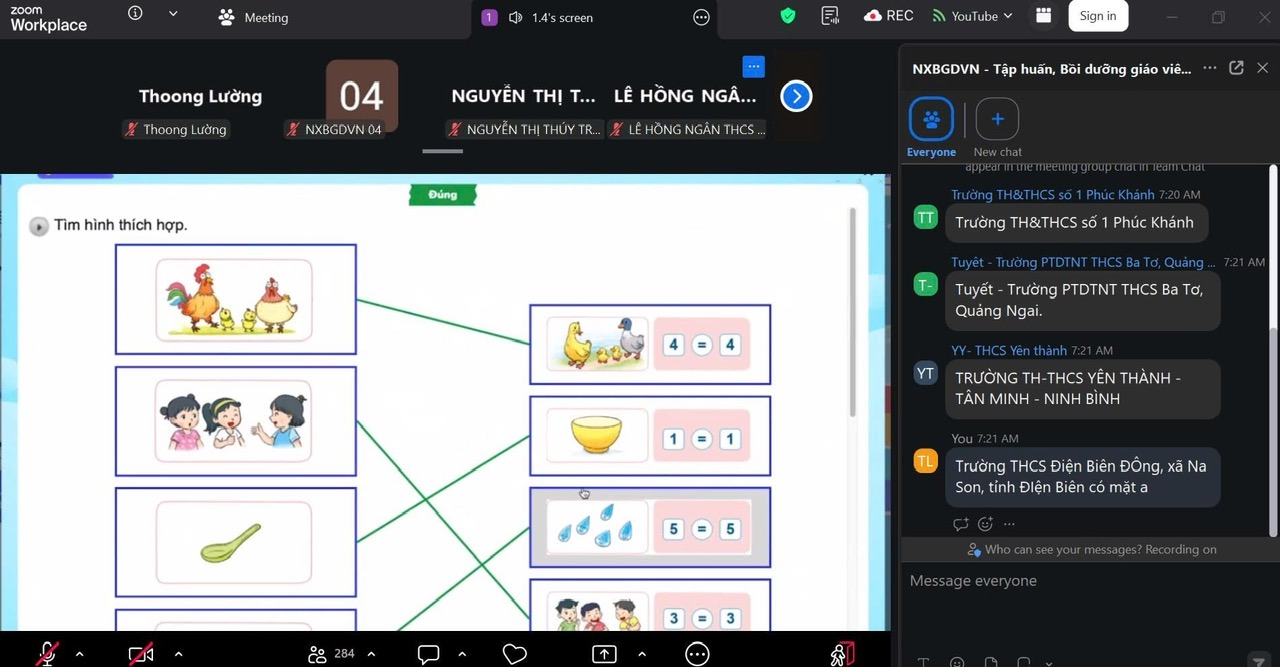Click the Sign in button
This screenshot has height=667, width=1280.
pyautogui.click(x=1098, y=16)
